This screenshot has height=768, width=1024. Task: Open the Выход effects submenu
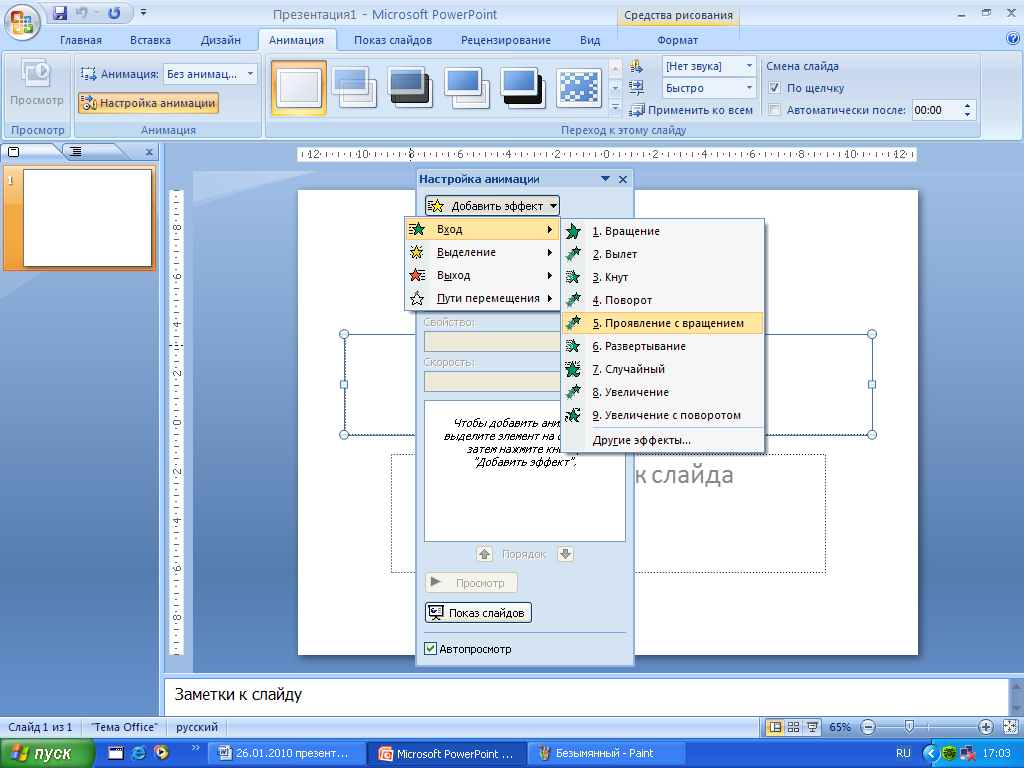tap(482, 275)
